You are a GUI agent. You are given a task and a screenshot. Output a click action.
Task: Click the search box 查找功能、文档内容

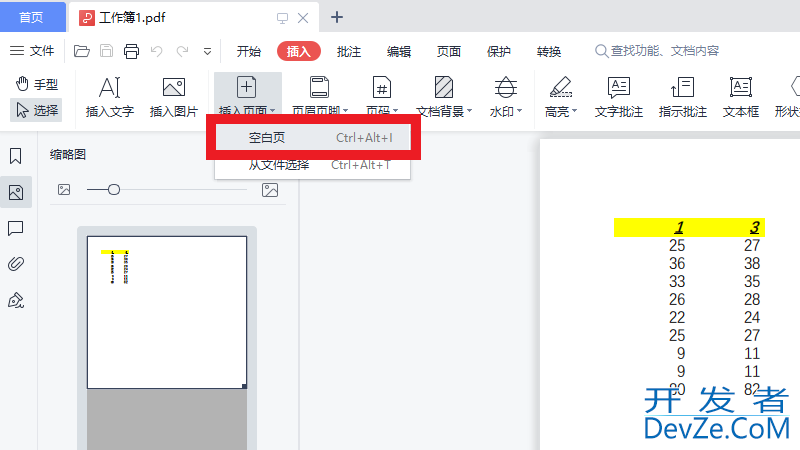point(657,51)
